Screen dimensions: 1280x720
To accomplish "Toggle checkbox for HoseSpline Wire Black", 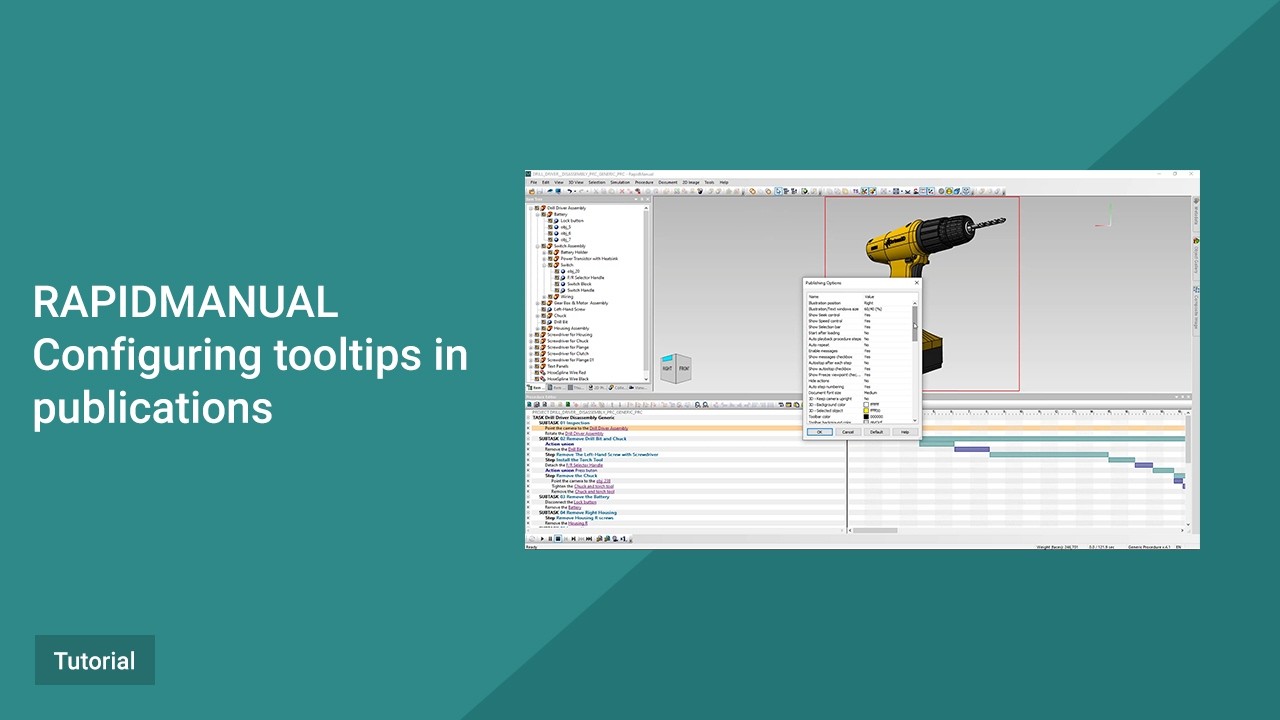I will 537,379.
